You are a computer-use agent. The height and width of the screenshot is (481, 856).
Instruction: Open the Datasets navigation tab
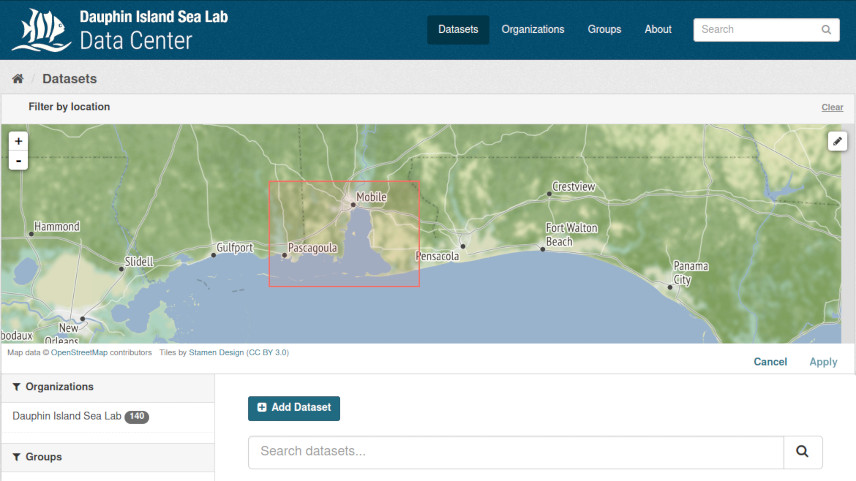[x=458, y=30]
